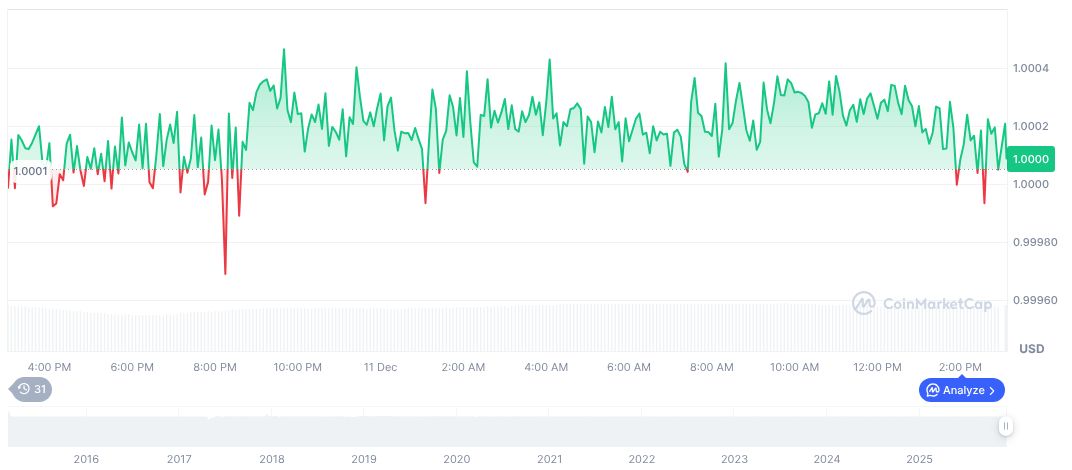This screenshot has height=470, width=1072.
Task: Open the Analyze panel
Action: pyautogui.click(x=961, y=390)
